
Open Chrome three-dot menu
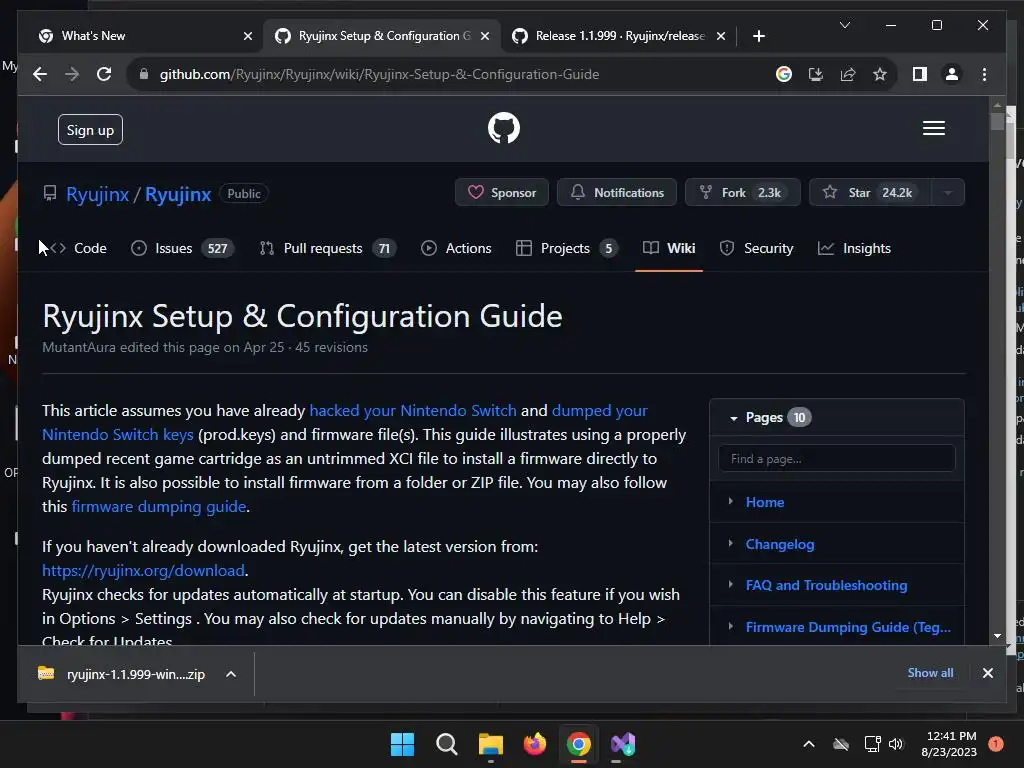pyautogui.click(x=984, y=74)
